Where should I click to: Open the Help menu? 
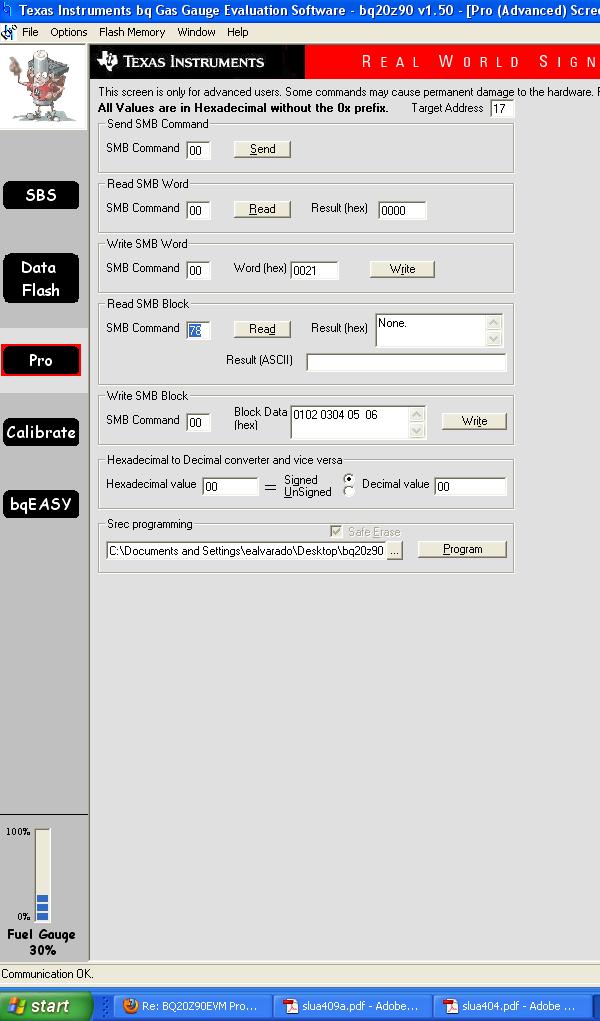(238, 32)
